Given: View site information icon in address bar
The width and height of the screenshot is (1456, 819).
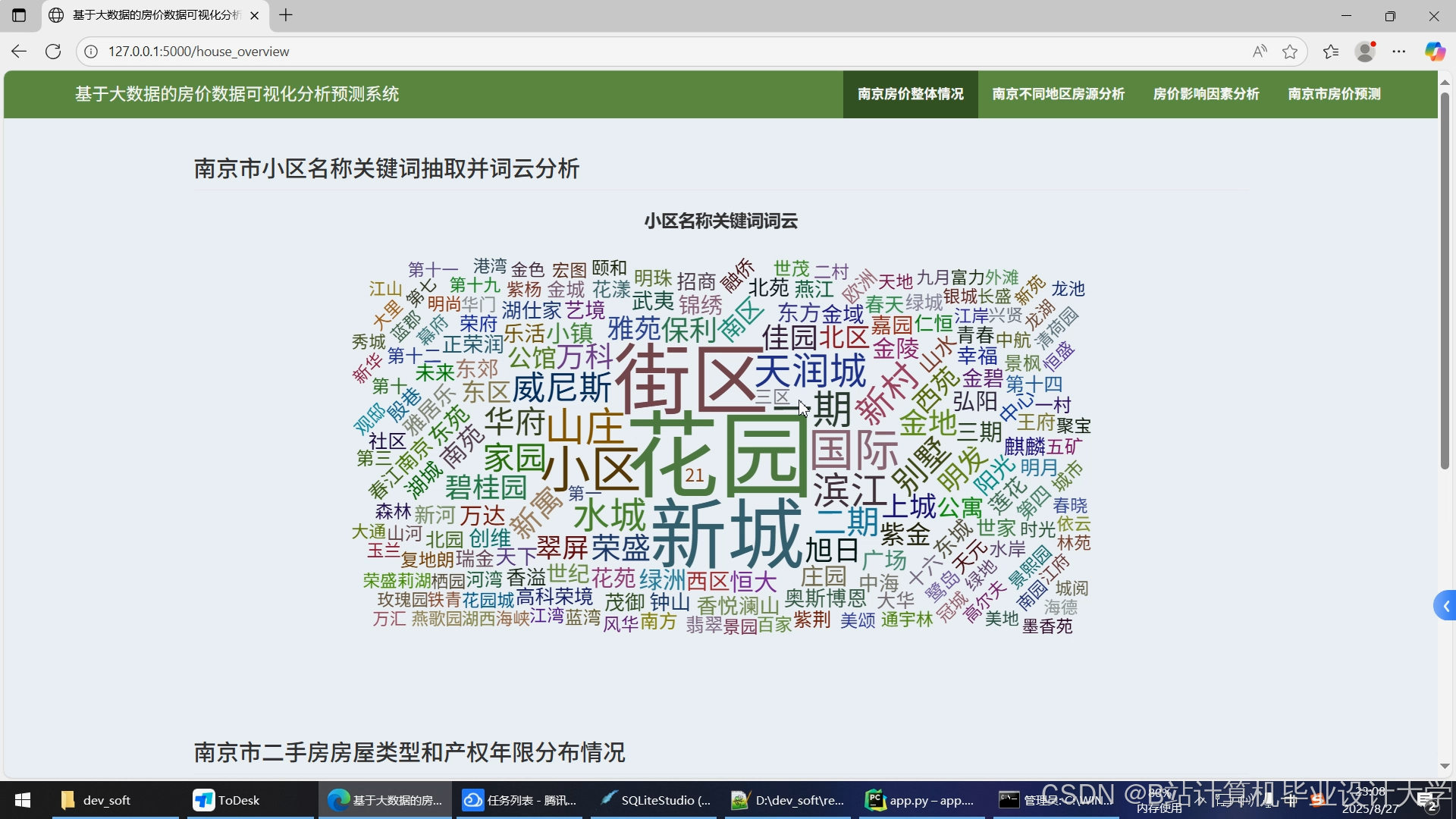Looking at the screenshot, I should point(91,52).
